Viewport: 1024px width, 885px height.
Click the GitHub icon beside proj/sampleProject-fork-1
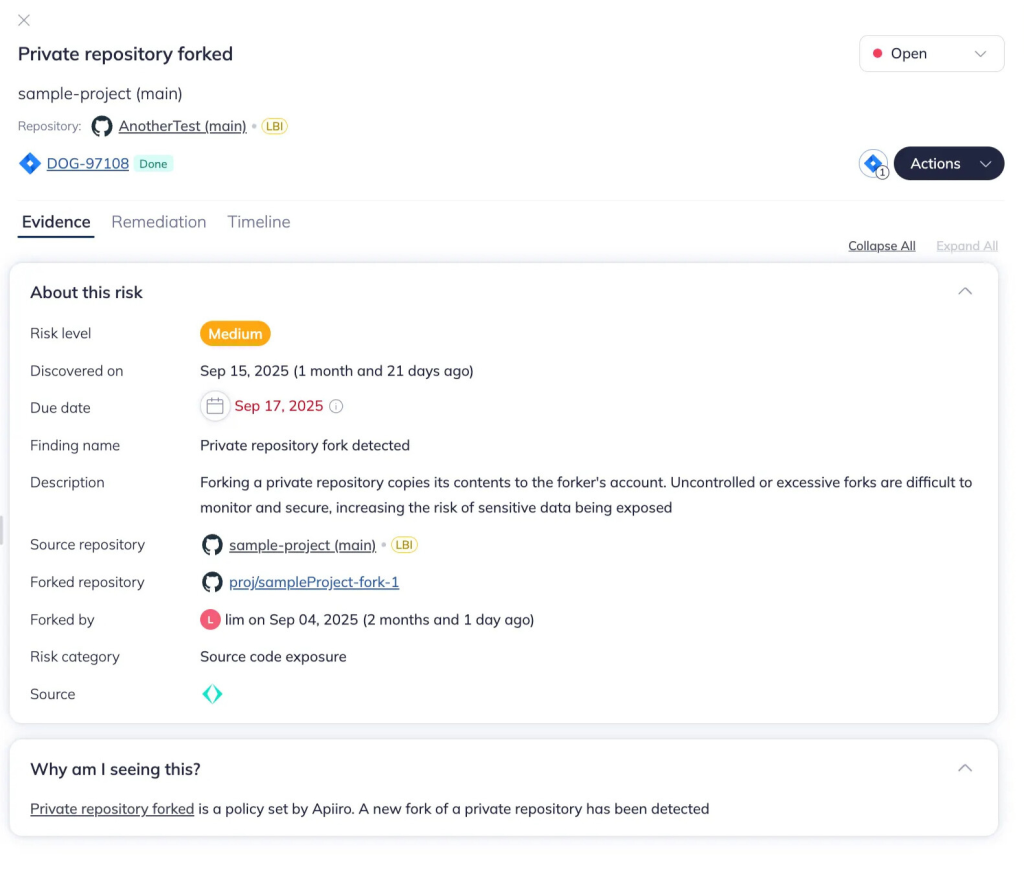[212, 582]
